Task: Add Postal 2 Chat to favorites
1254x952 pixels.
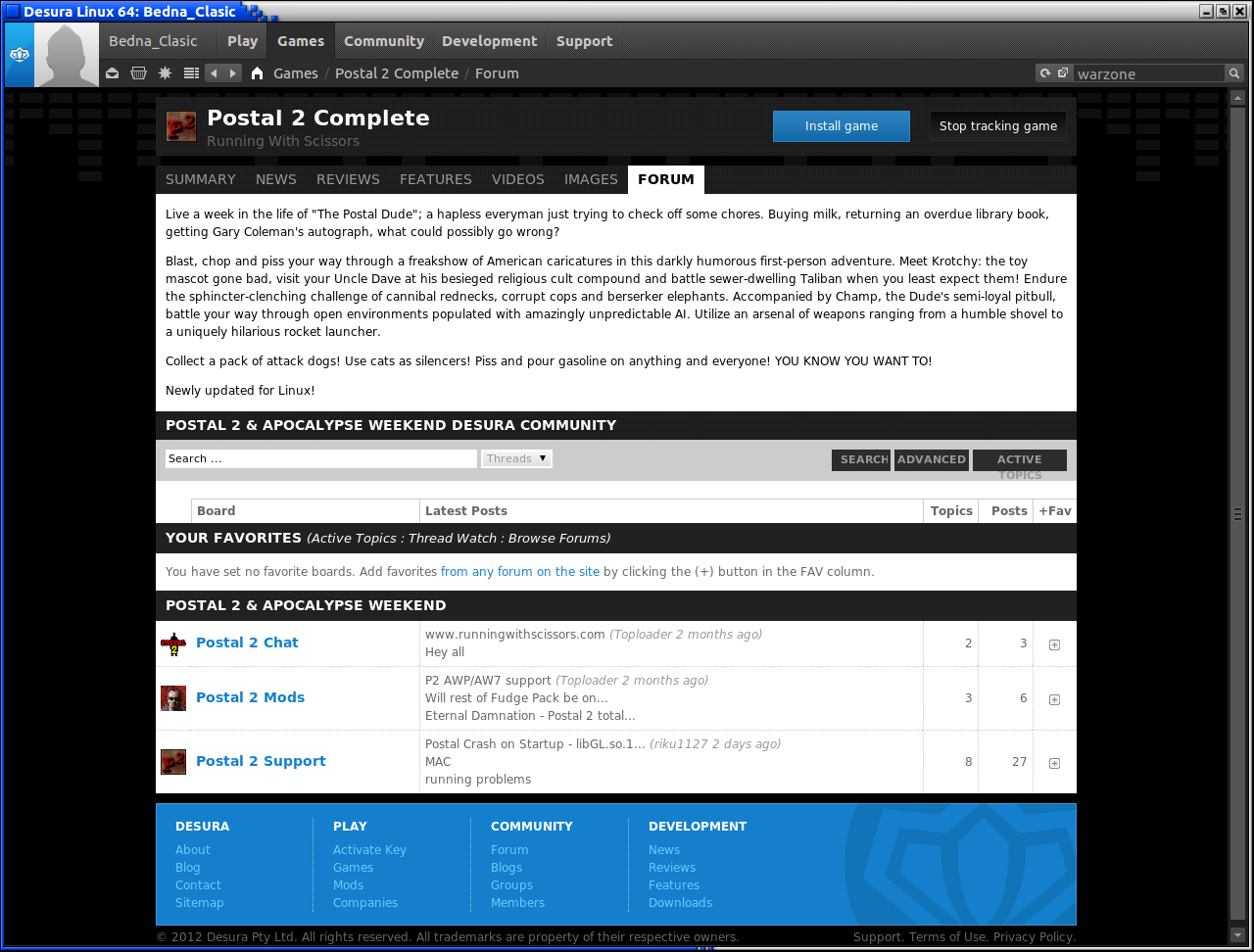Action: pyautogui.click(x=1054, y=644)
